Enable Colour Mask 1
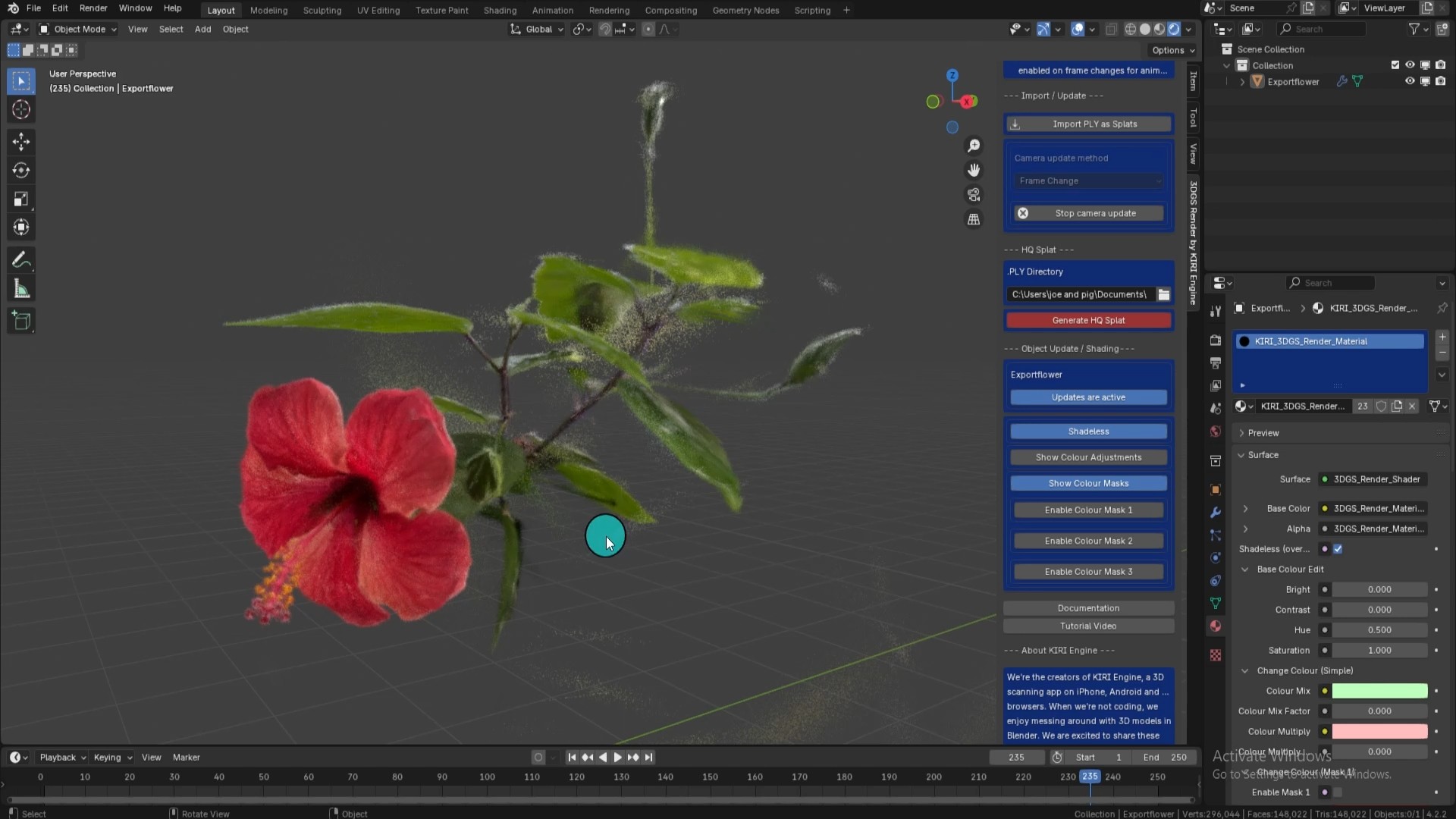 1088,509
